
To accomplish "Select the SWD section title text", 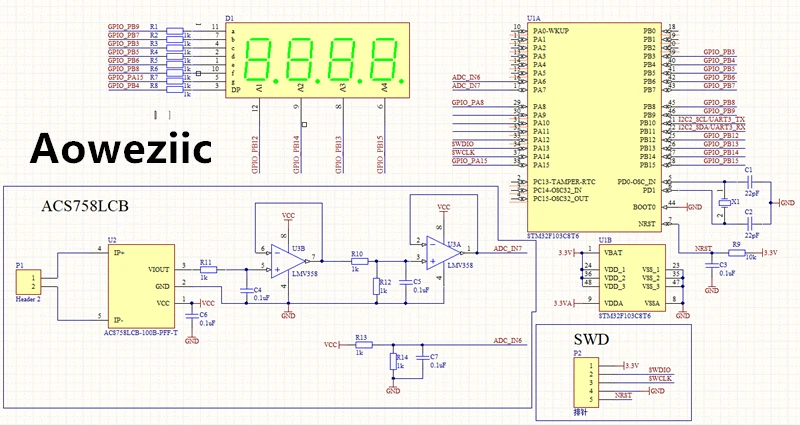I will coord(591,339).
